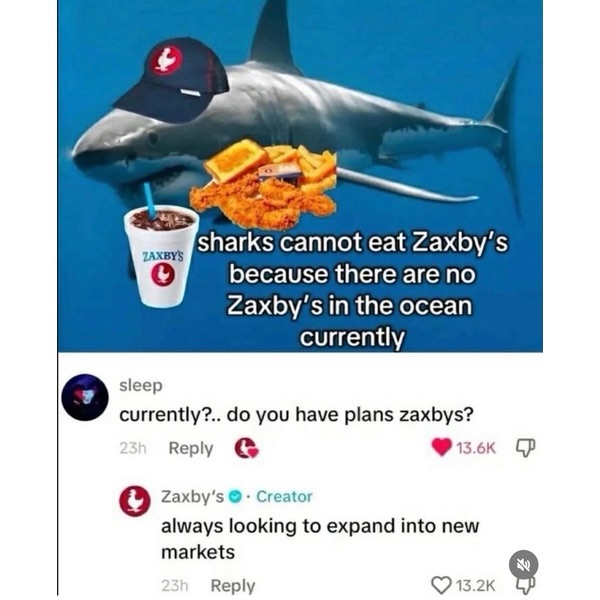Image resolution: width=600 pixels, height=600 pixels.
Task: Reply to sleep's comment
Action: pyautogui.click(x=191, y=448)
